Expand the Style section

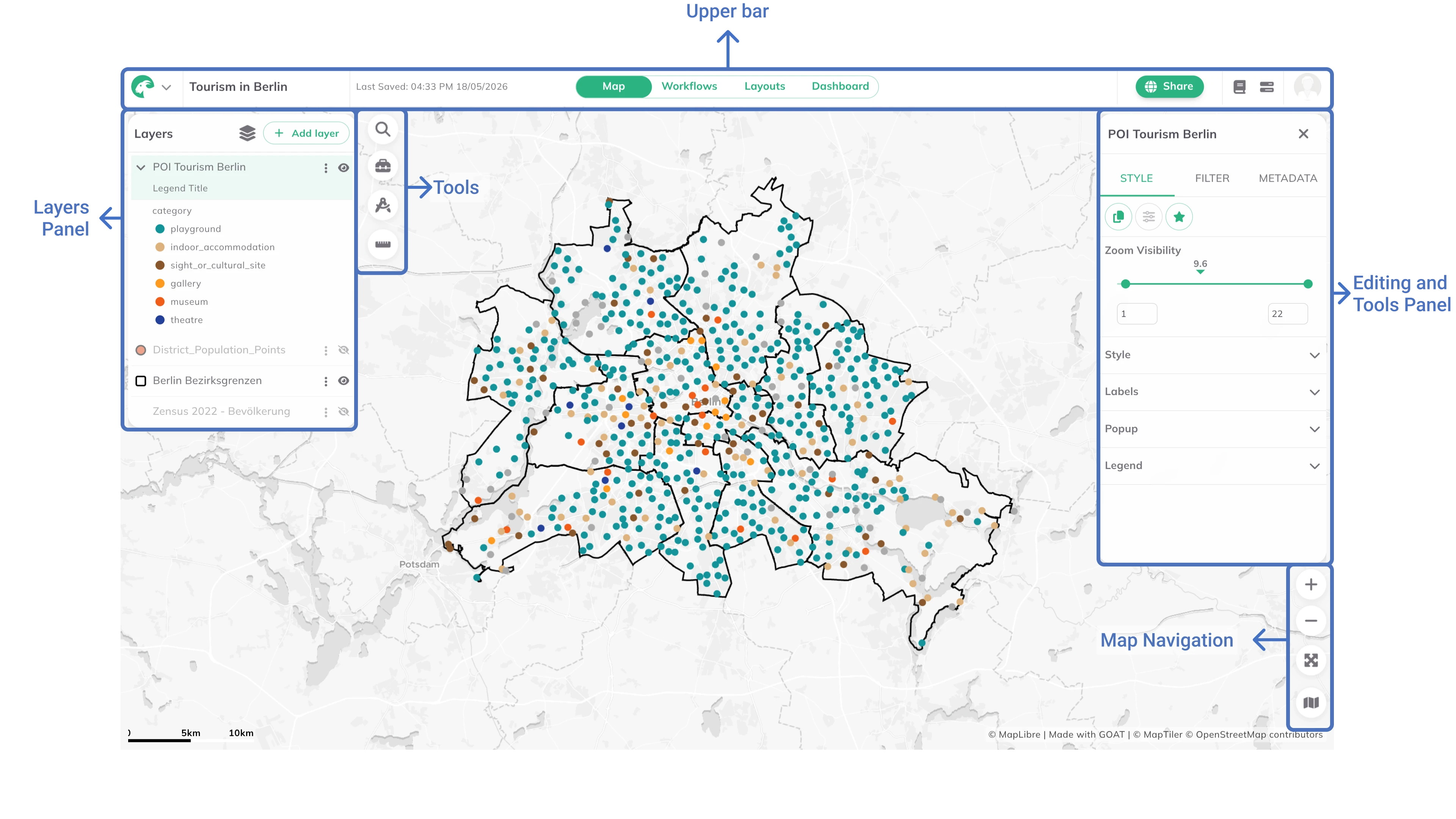pos(1213,355)
